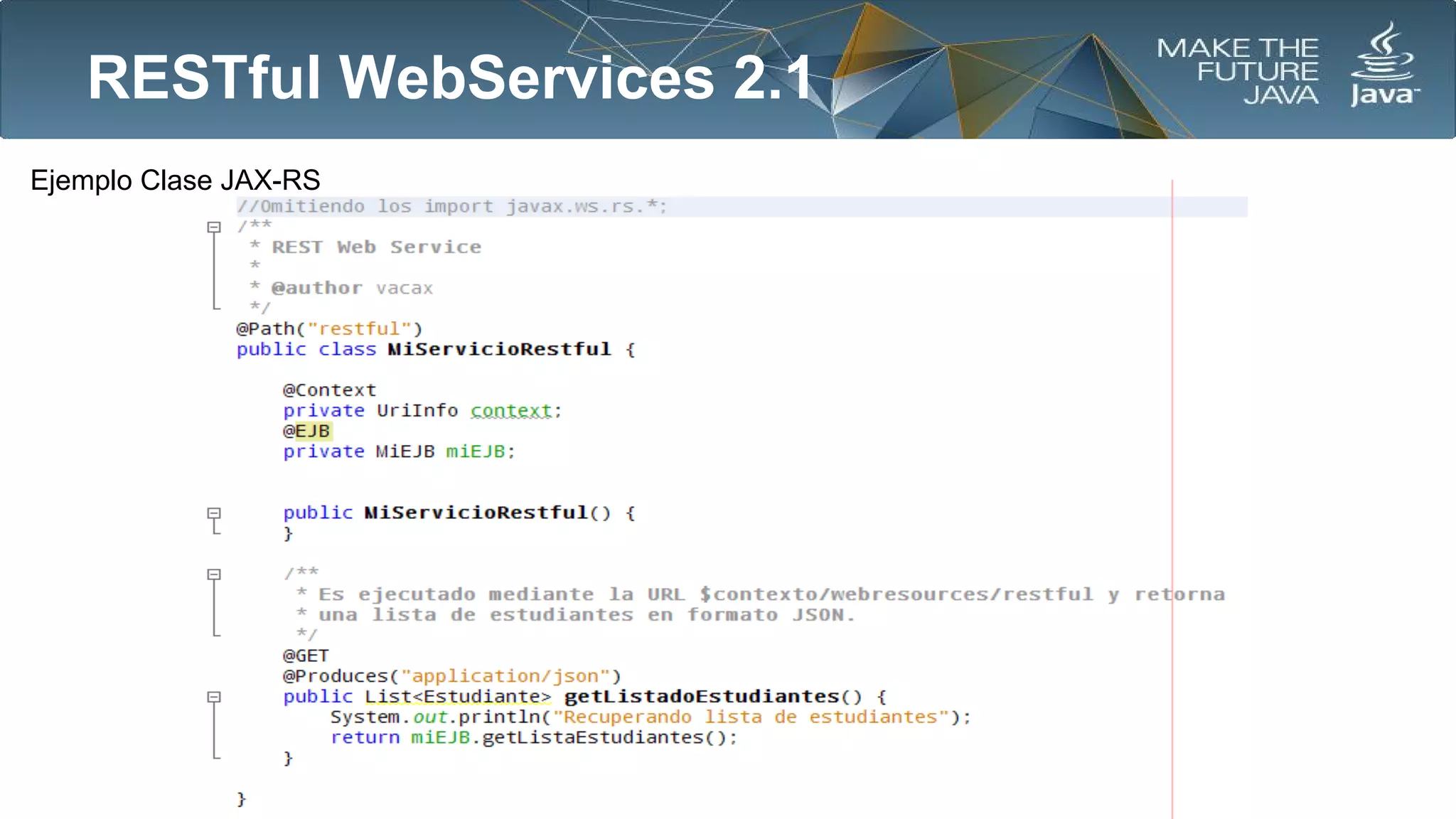The image size is (1456, 819).
Task: Click the underlined 'context' variable
Action: click(511, 411)
